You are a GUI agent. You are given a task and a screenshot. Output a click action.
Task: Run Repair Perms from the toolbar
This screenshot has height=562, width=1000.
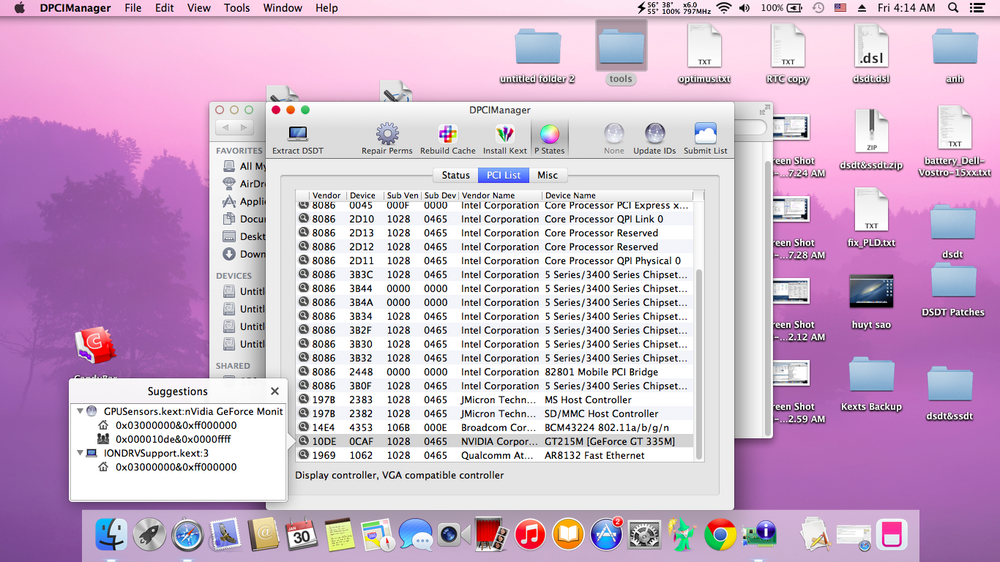click(x=386, y=138)
